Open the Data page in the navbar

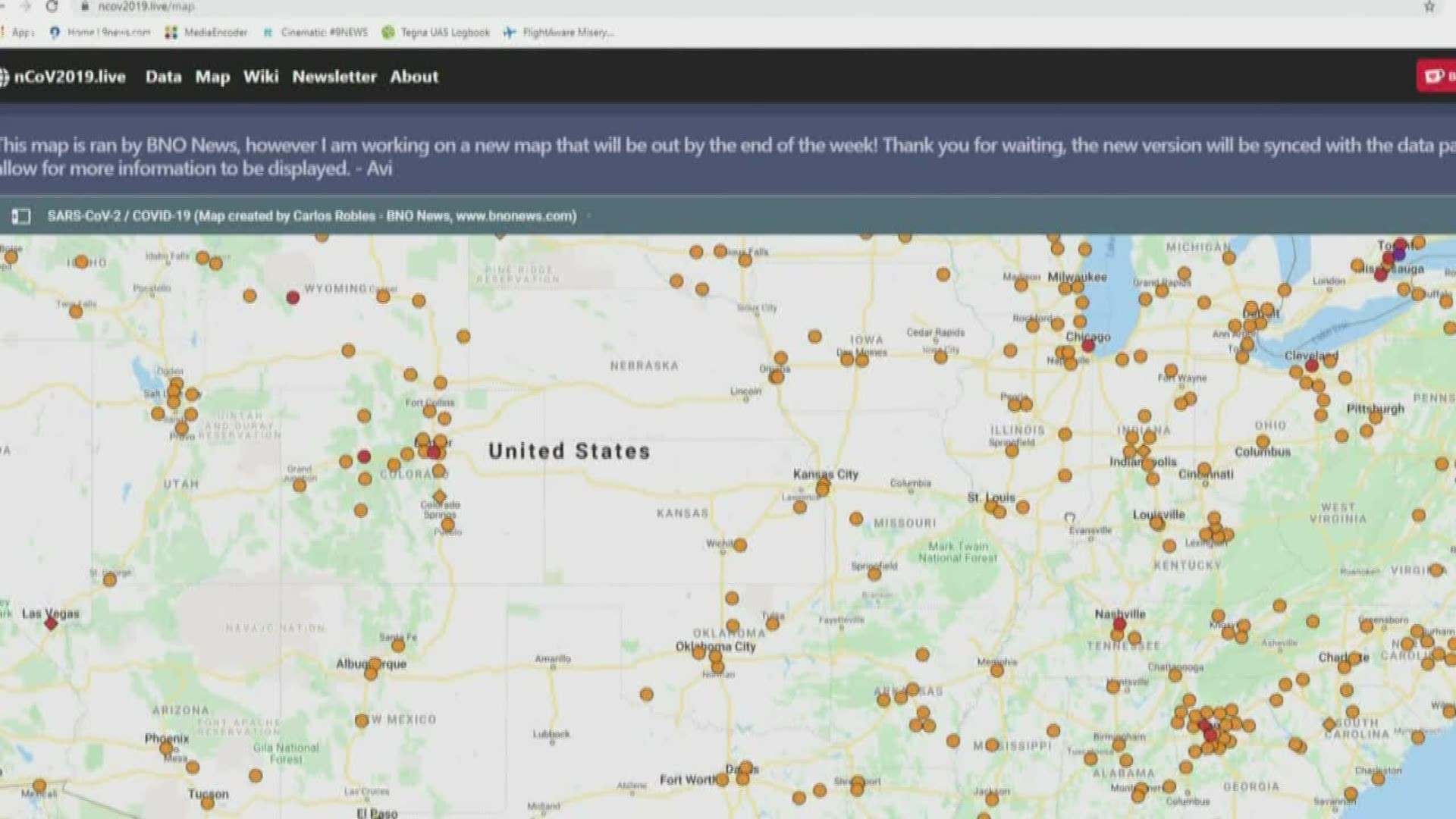click(163, 77)
